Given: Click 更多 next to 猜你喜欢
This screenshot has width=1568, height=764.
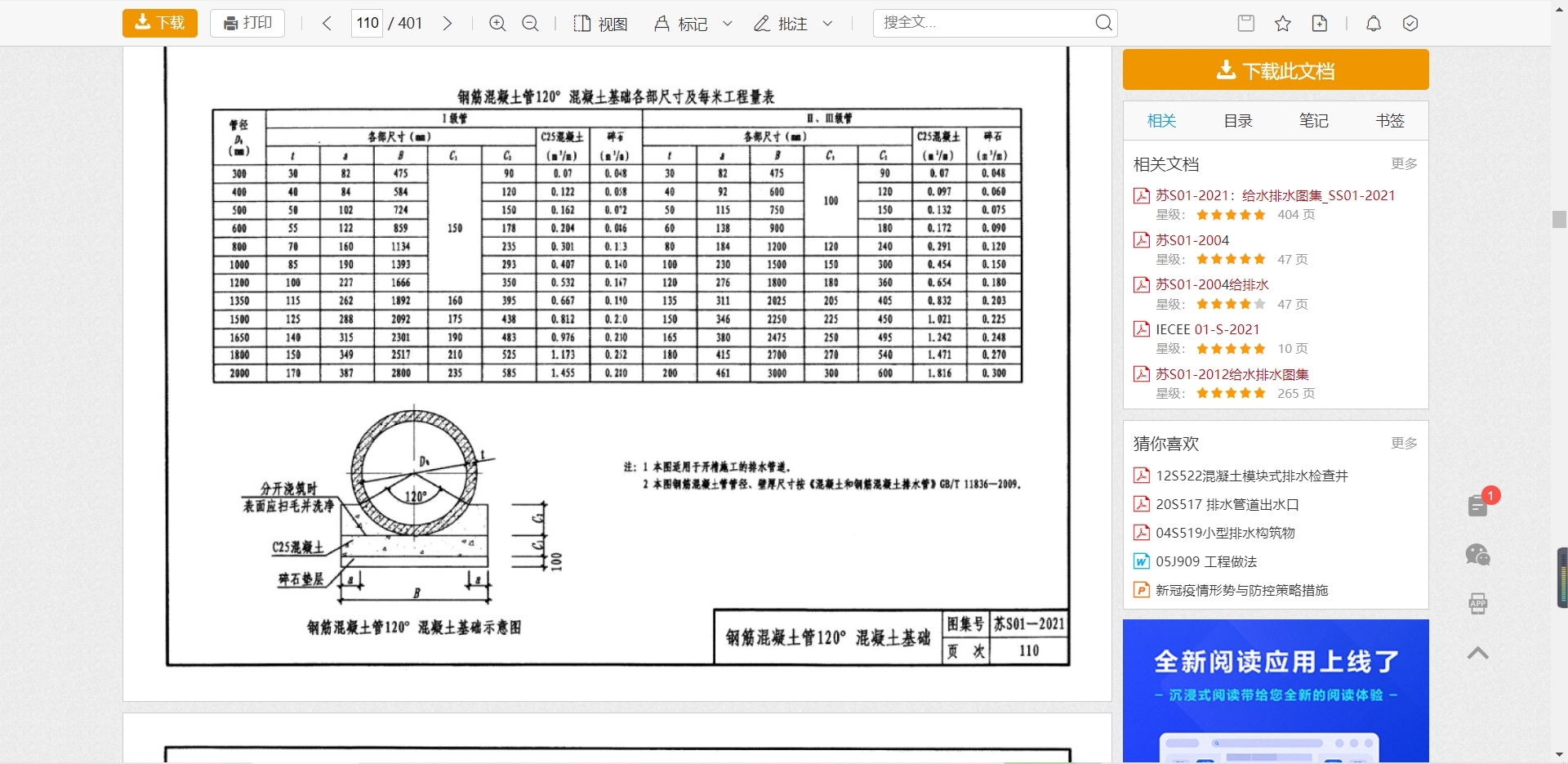Looking at the screenshot, I should coord(1405,443).
